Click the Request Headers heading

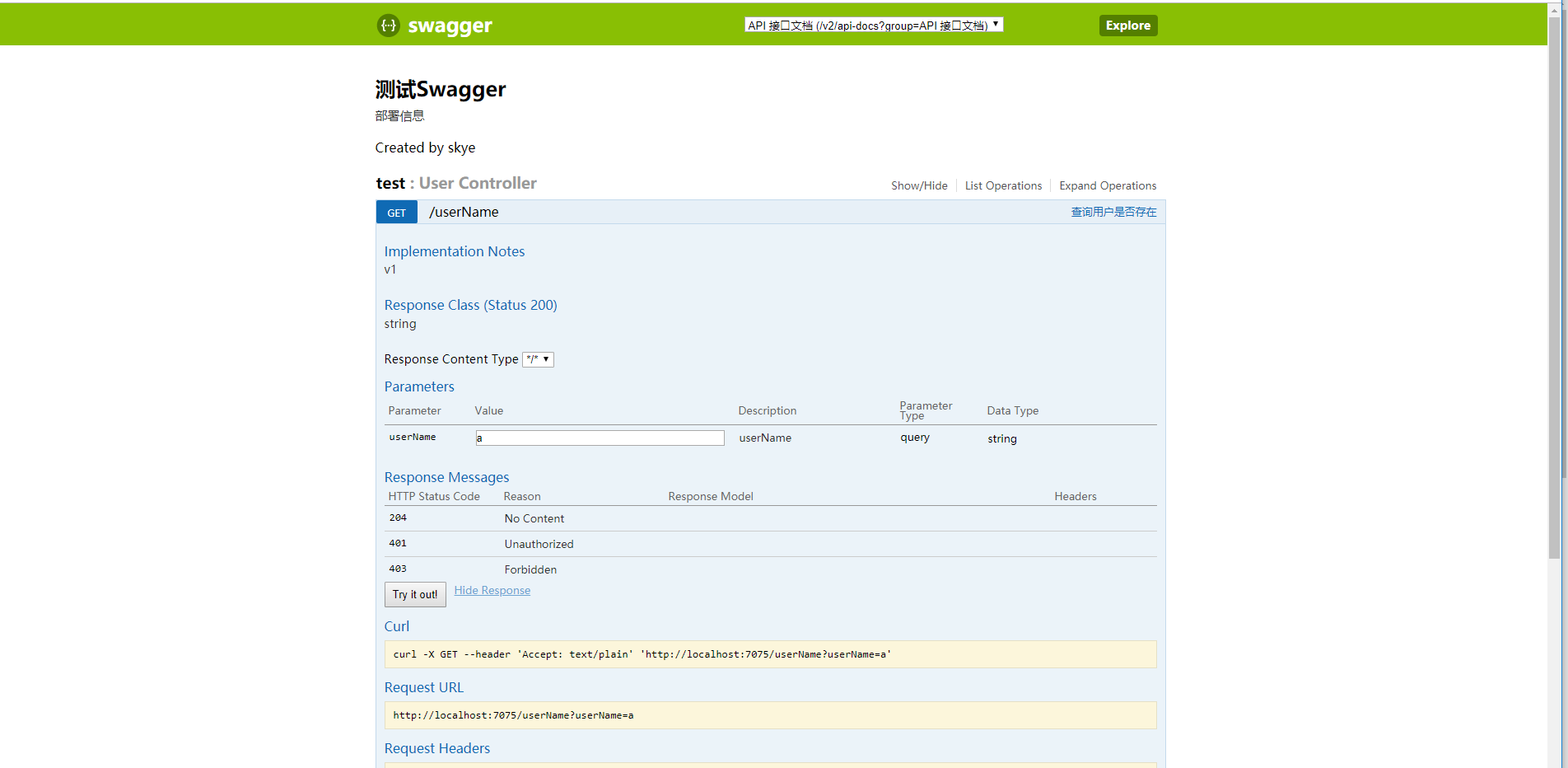click(437, 748)
